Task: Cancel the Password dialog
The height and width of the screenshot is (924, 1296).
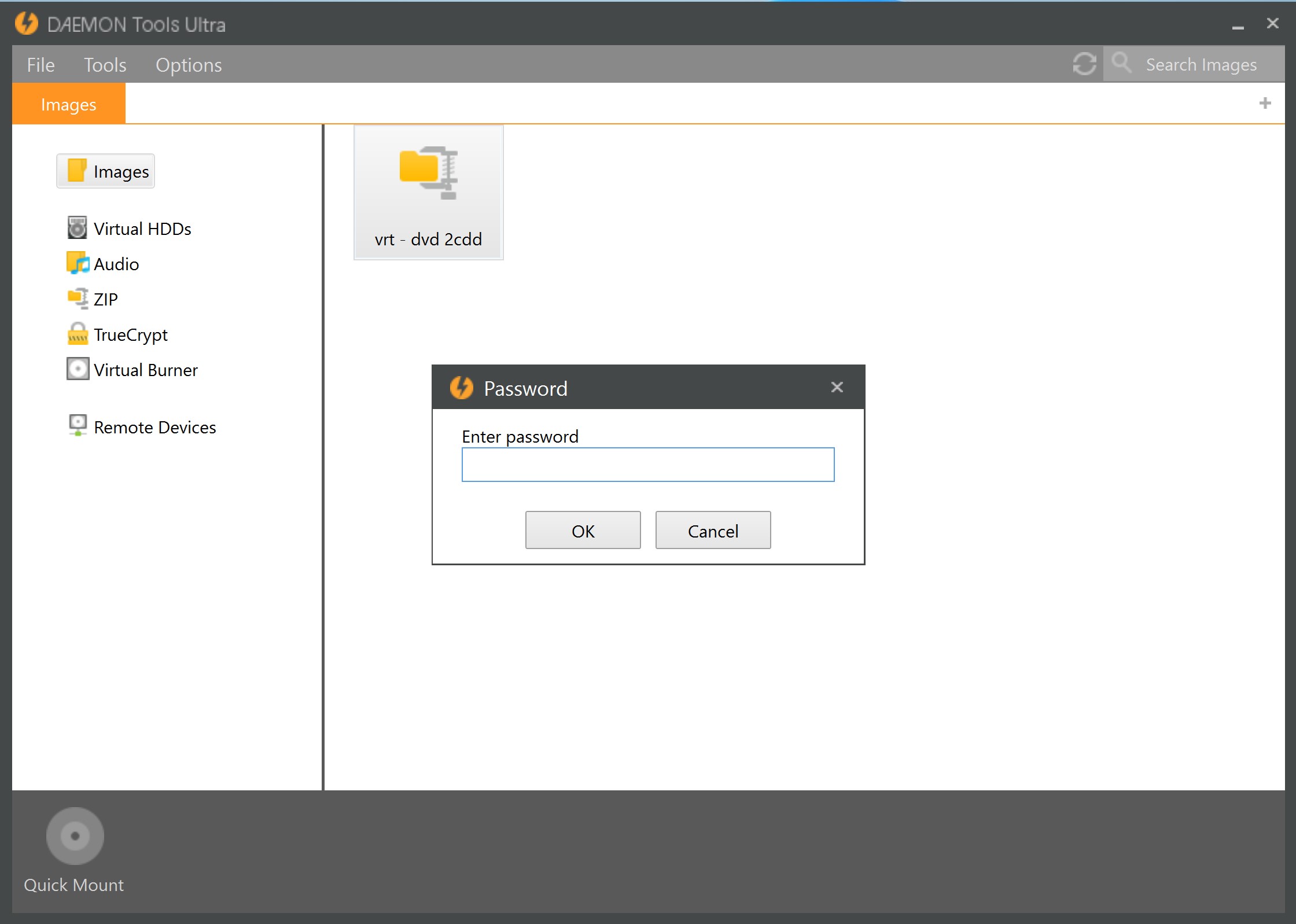Action: 713,530
